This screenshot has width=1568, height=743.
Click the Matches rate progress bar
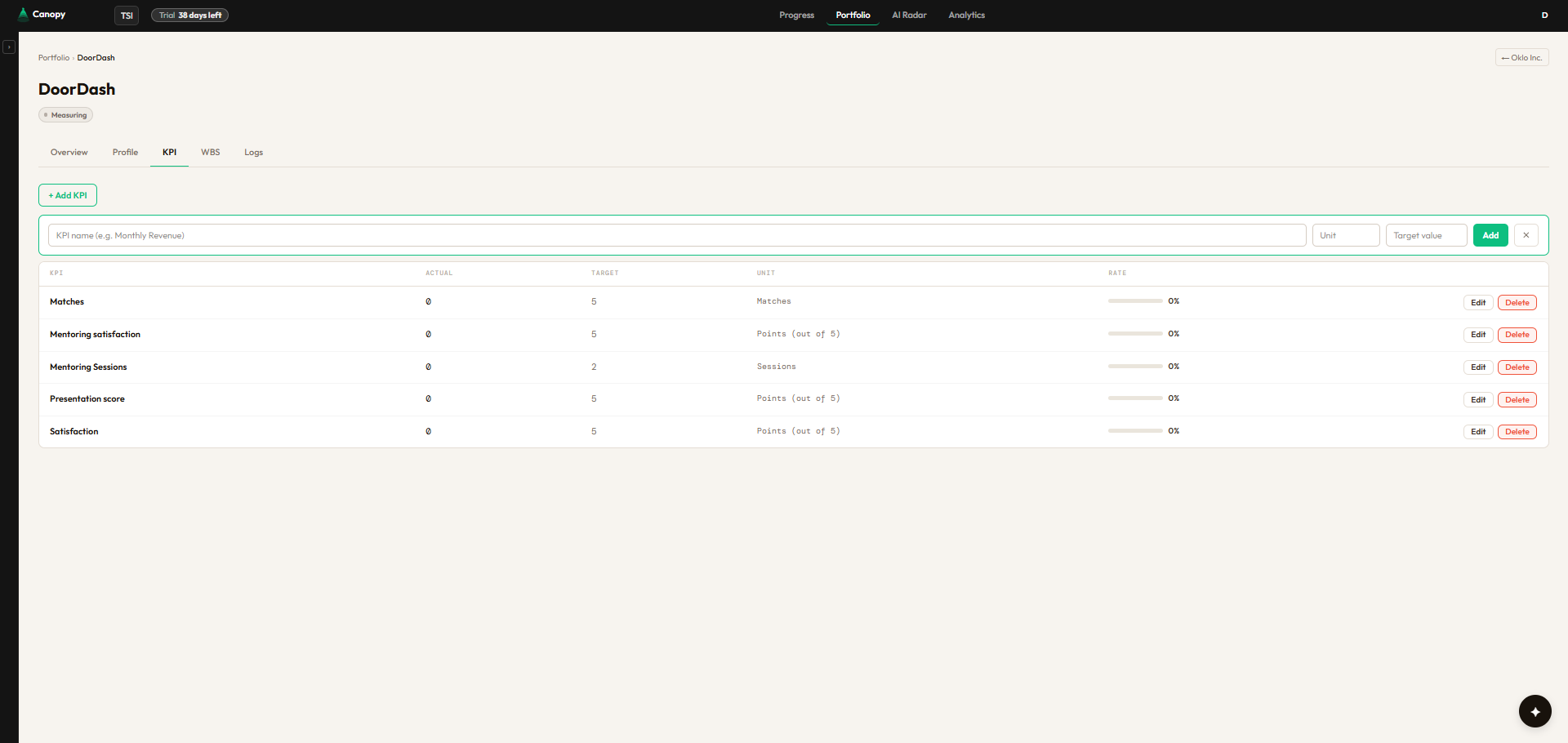[x=1135, y=301]
